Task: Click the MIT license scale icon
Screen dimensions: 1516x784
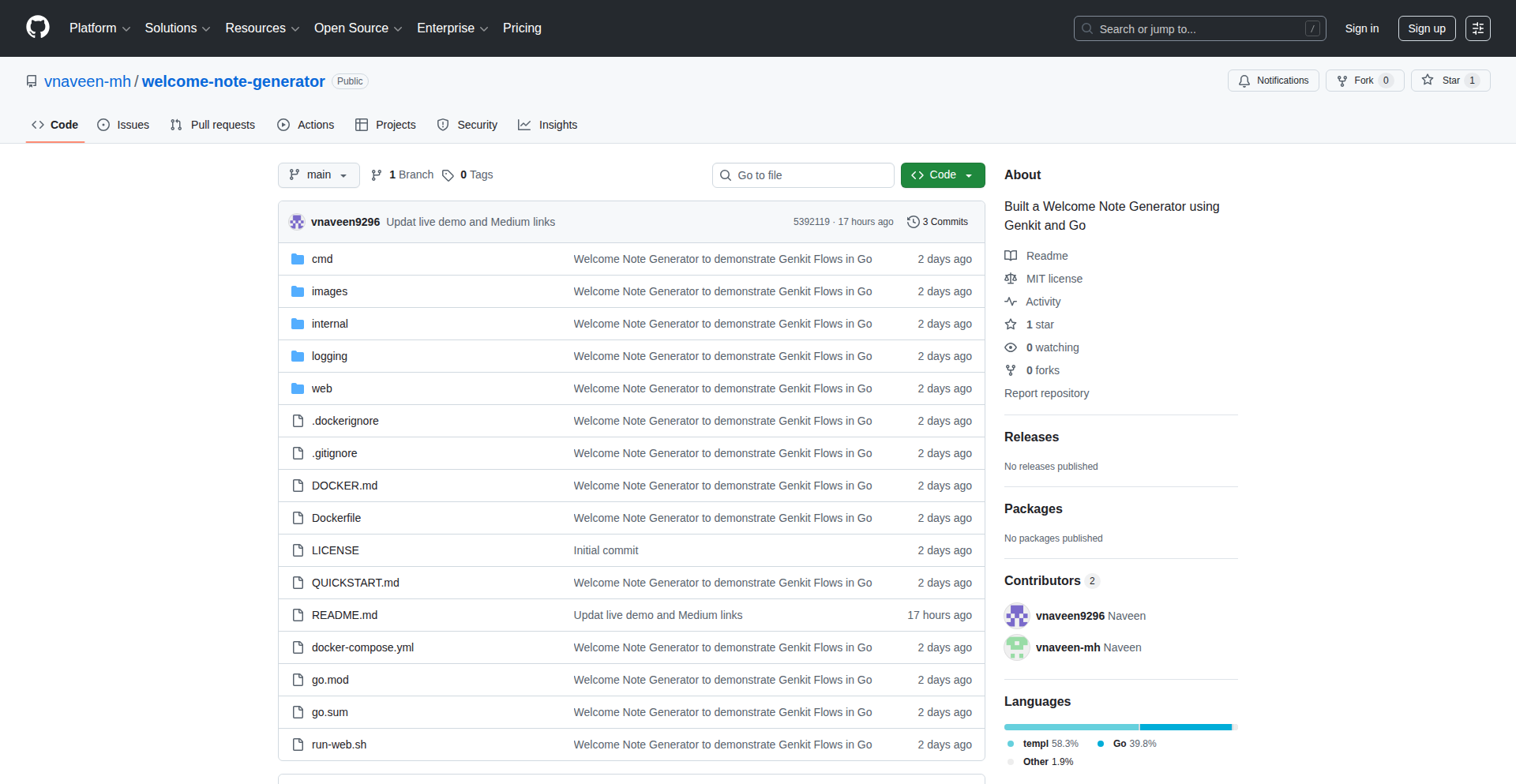Action: coord(1011,279)
